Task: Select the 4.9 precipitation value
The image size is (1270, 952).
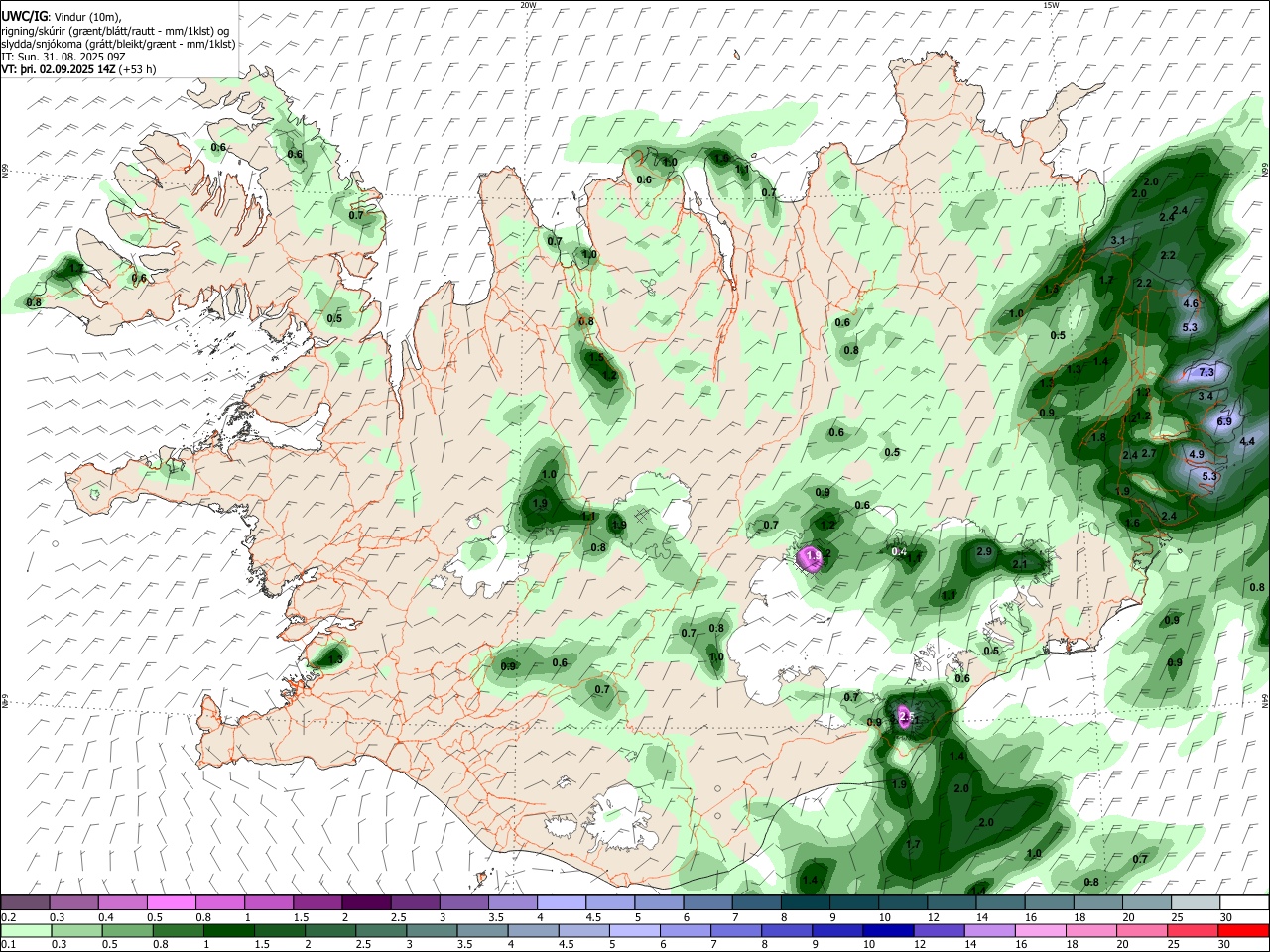Action: point(1196,454)
